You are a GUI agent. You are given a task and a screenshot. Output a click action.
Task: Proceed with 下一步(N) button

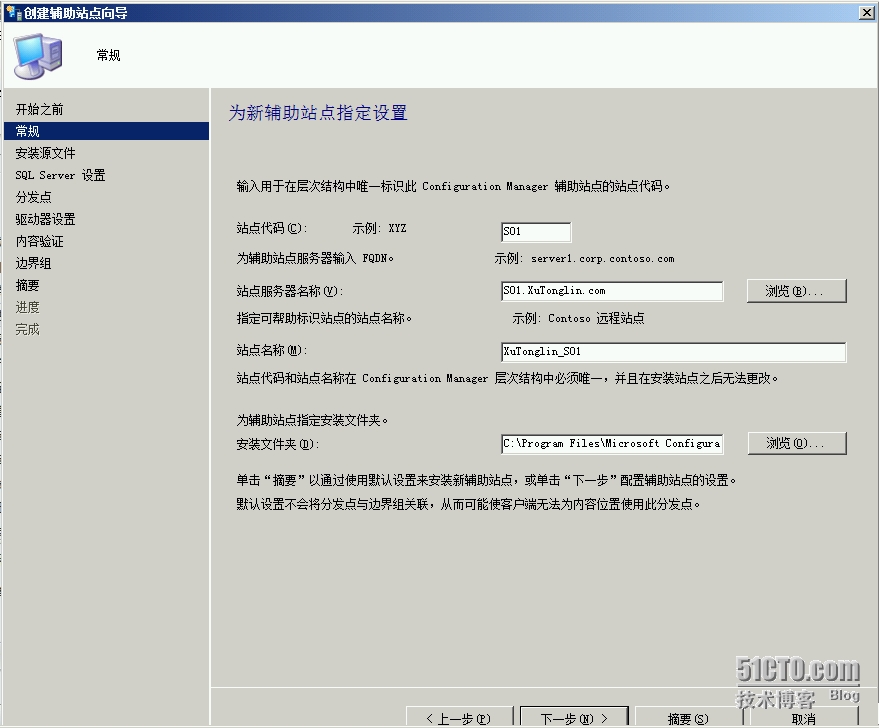coord(574,718)
